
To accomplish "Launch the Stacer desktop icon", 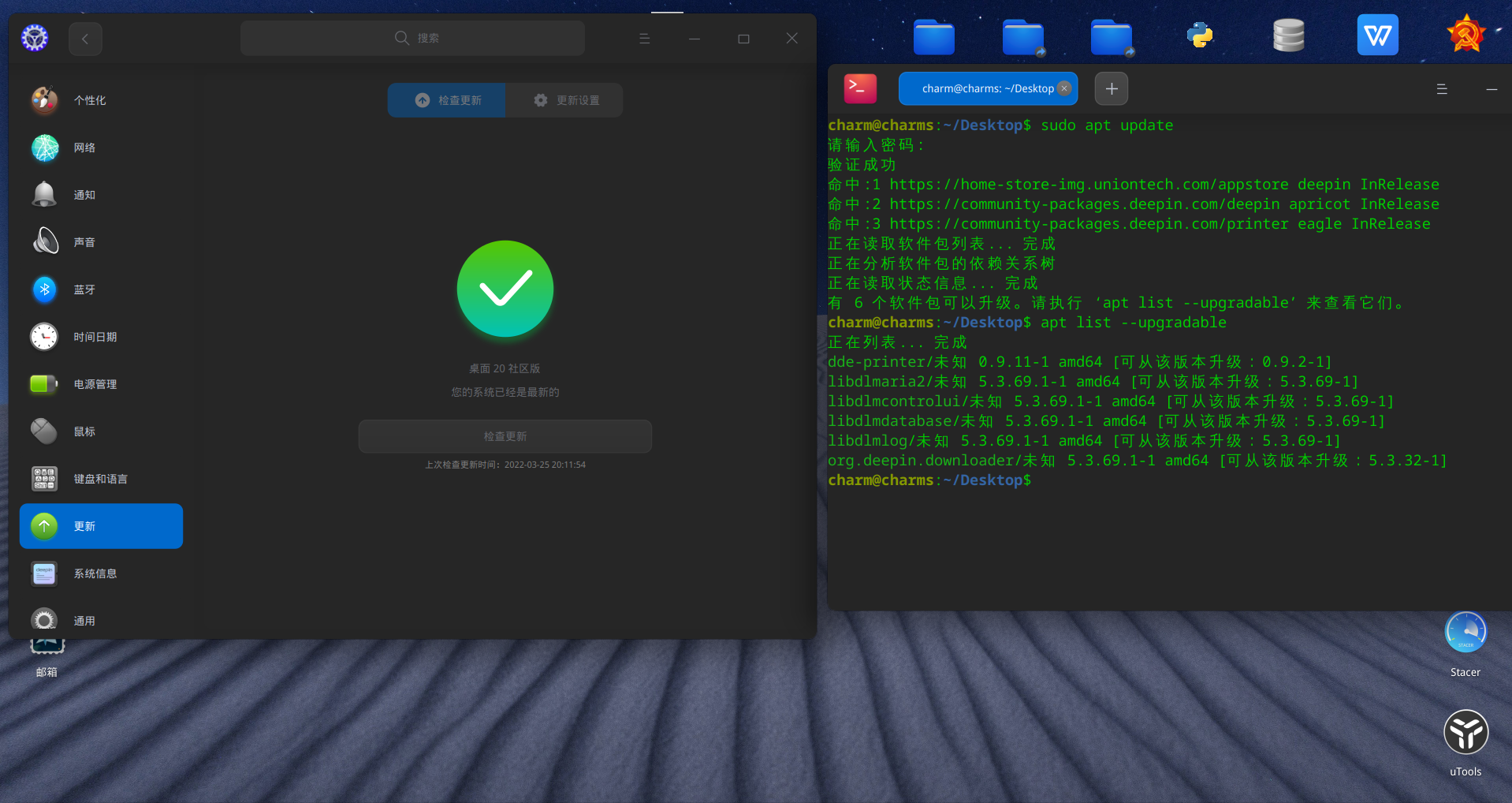I will [1465, 633].
